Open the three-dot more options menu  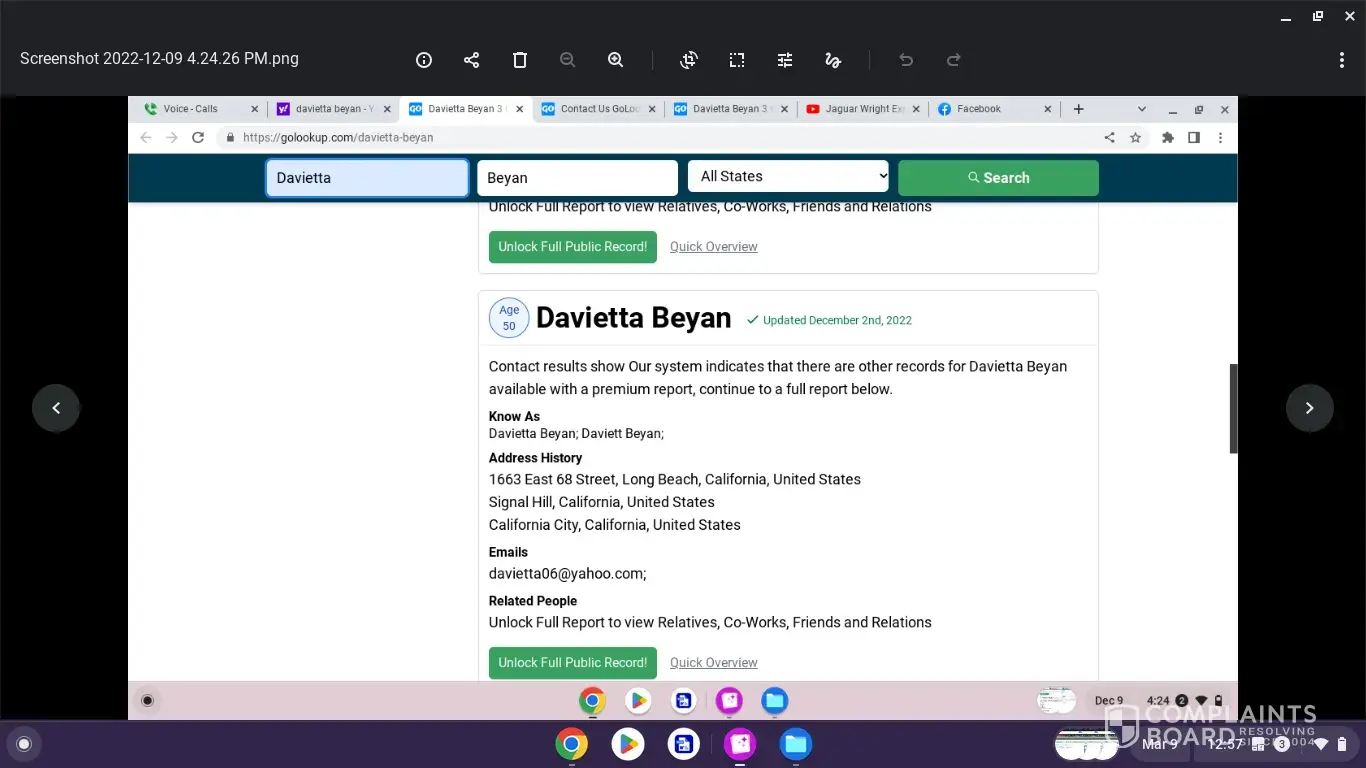[1342, 60]
